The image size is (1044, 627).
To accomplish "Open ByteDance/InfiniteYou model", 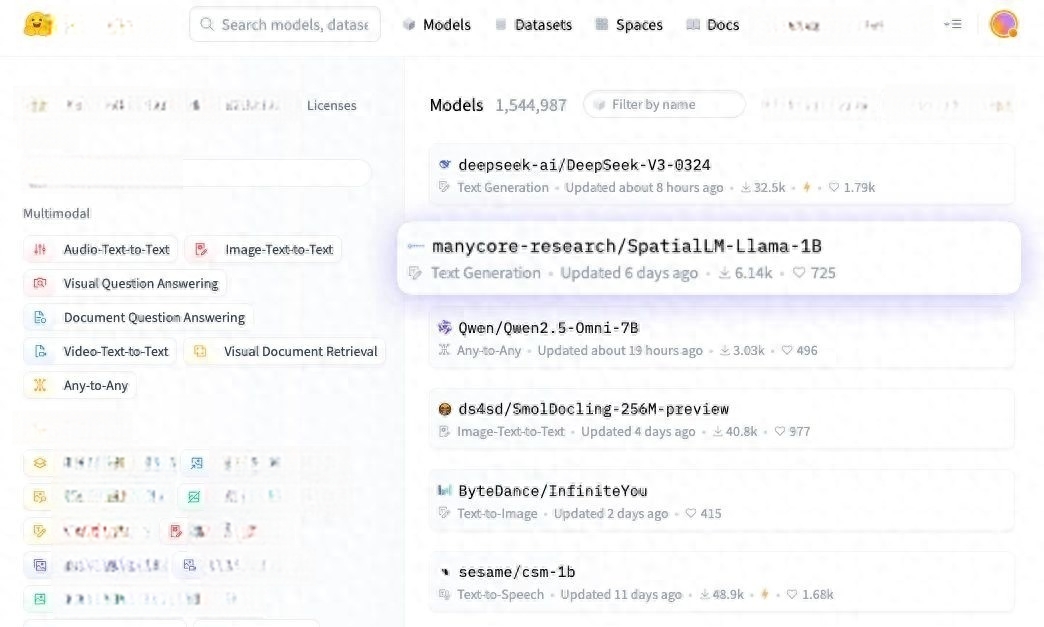I will coord(722,501).
